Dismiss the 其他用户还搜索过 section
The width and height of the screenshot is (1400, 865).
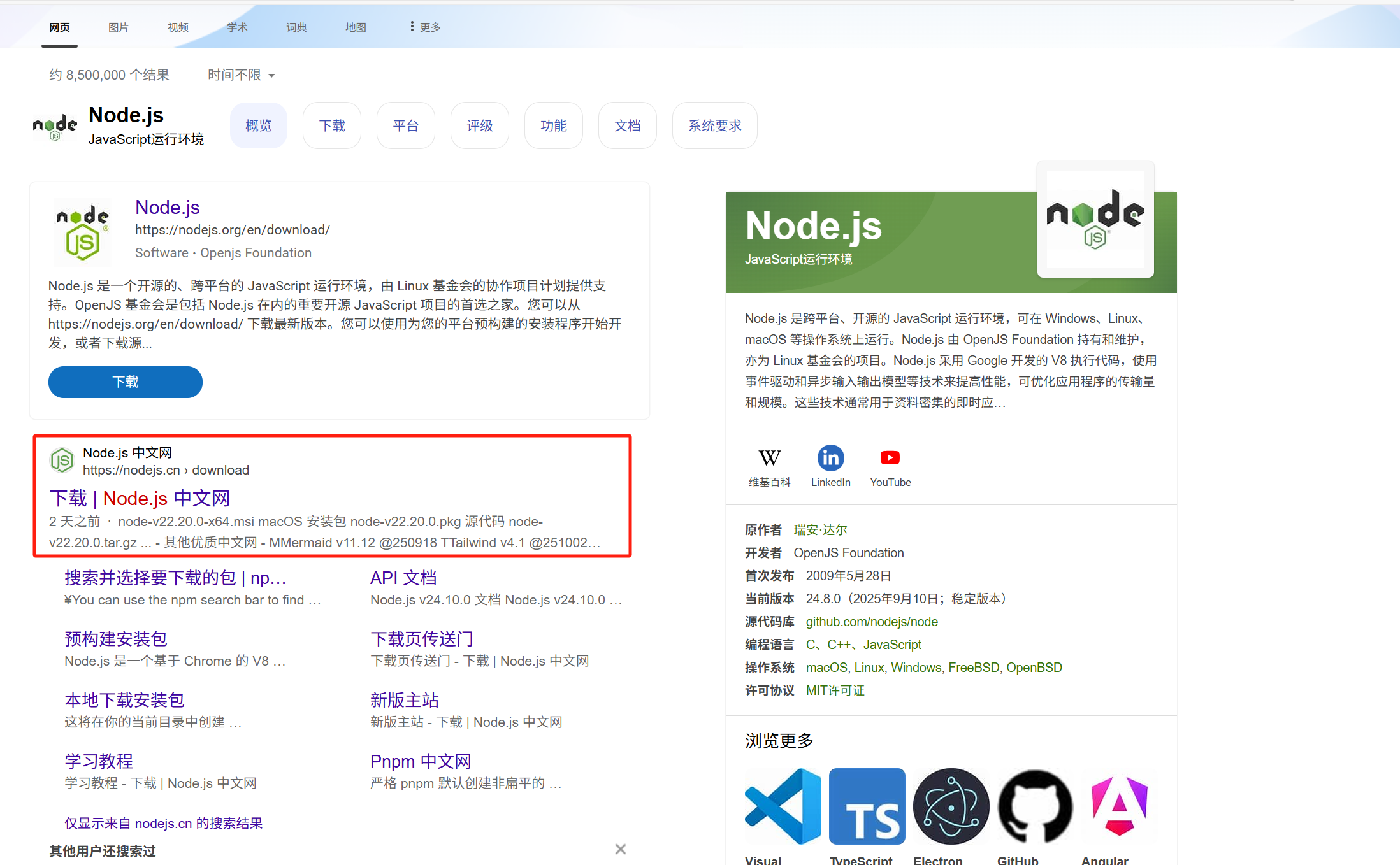tap(621, 849)
